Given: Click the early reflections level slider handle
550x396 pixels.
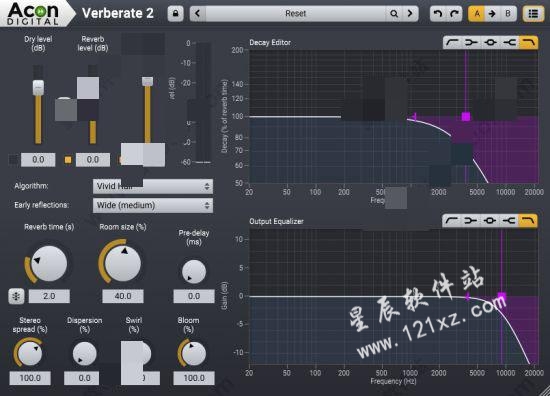Looking at the screenshot, I should tap(147, 81).
